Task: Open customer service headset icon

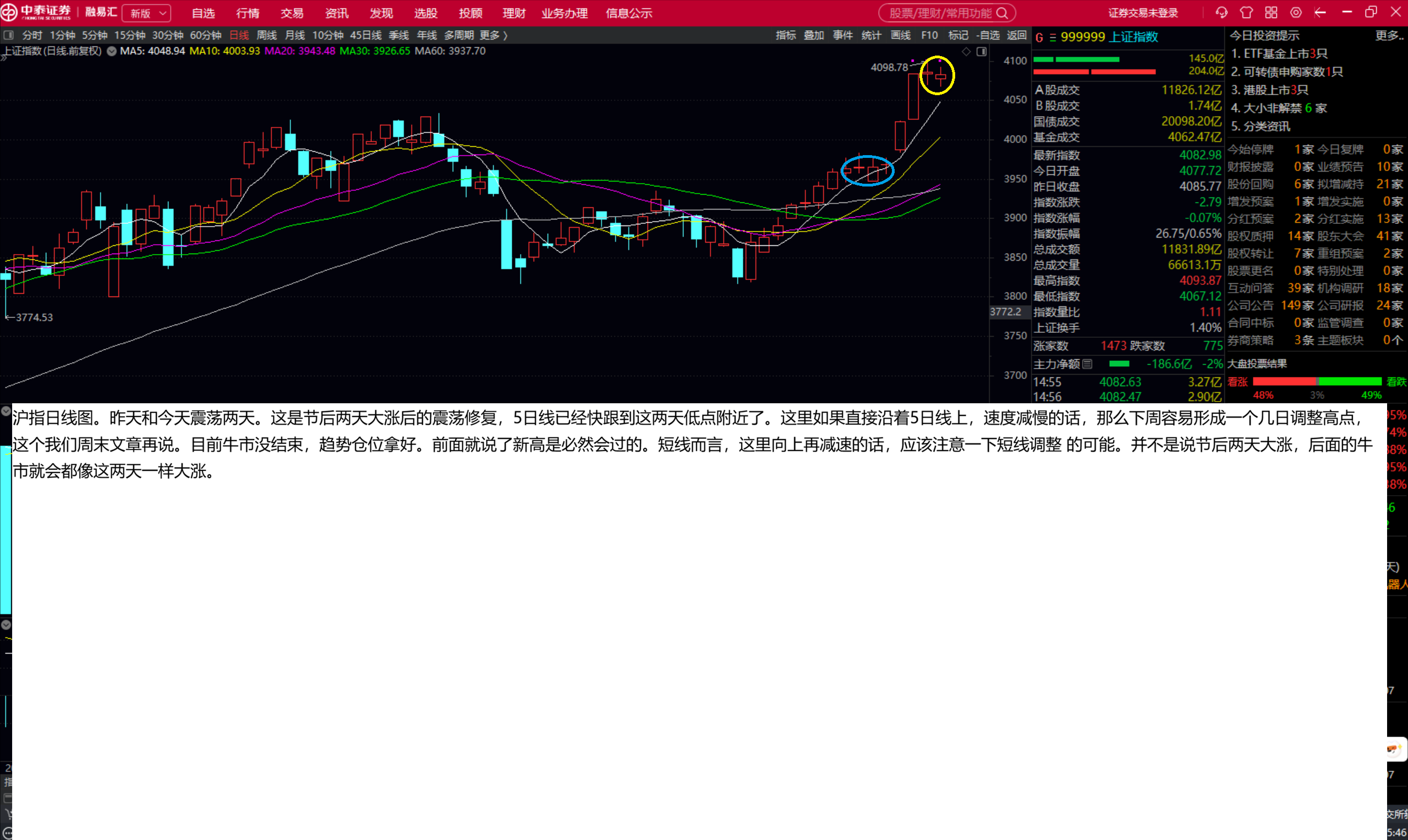Action: click(x=1221, y=13)
